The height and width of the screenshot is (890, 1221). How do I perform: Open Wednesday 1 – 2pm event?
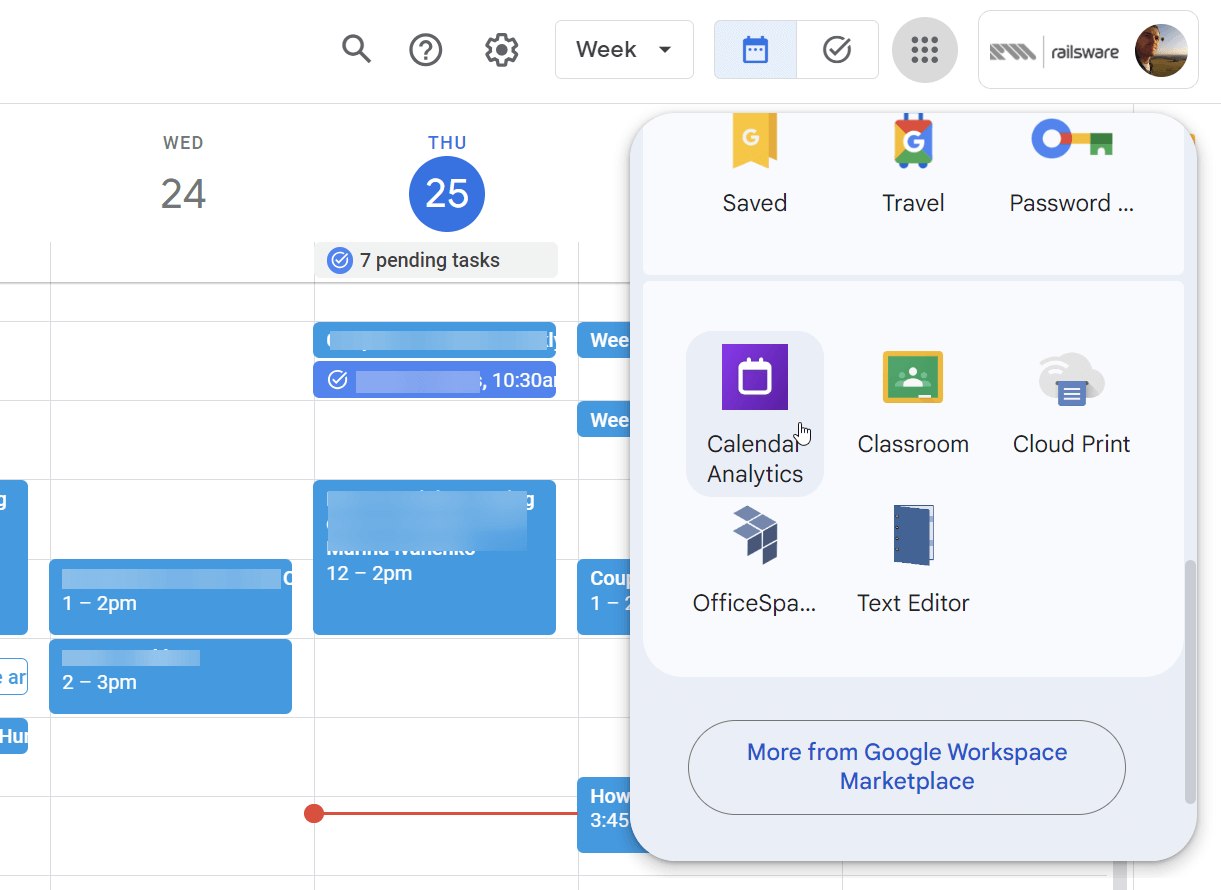coord(170,597)
